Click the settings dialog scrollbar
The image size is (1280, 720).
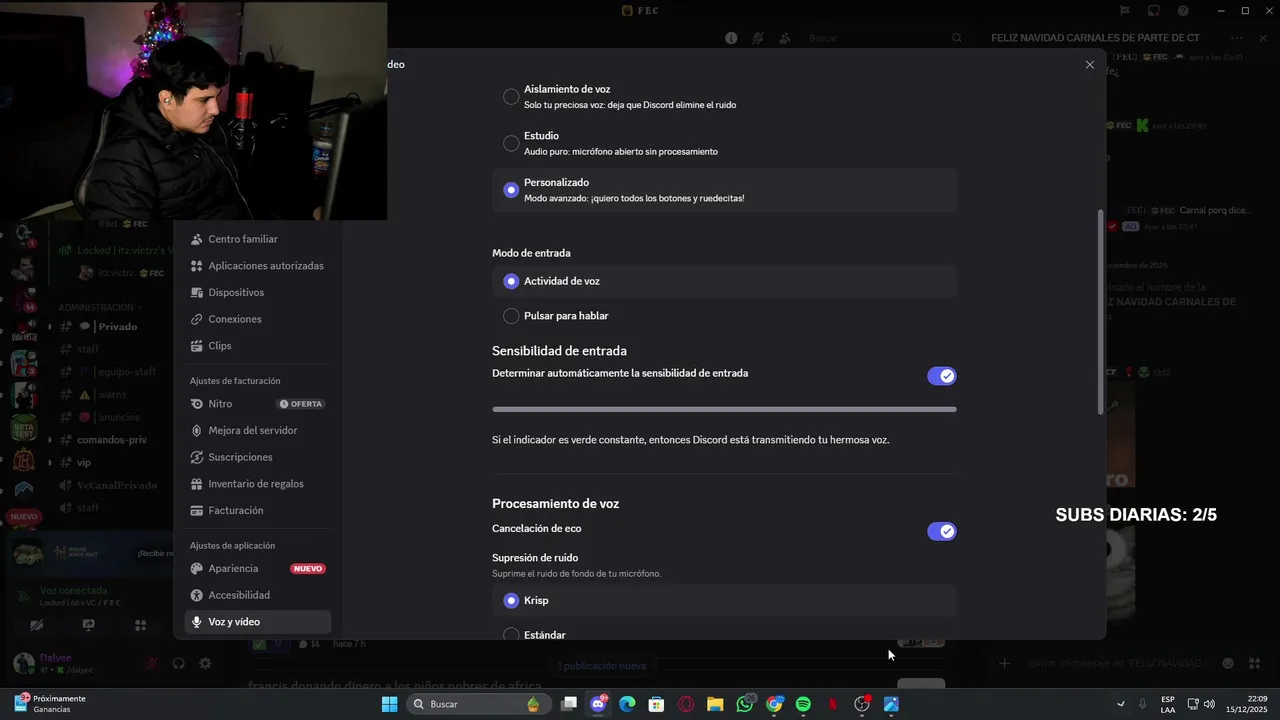tap(1101, 312)
